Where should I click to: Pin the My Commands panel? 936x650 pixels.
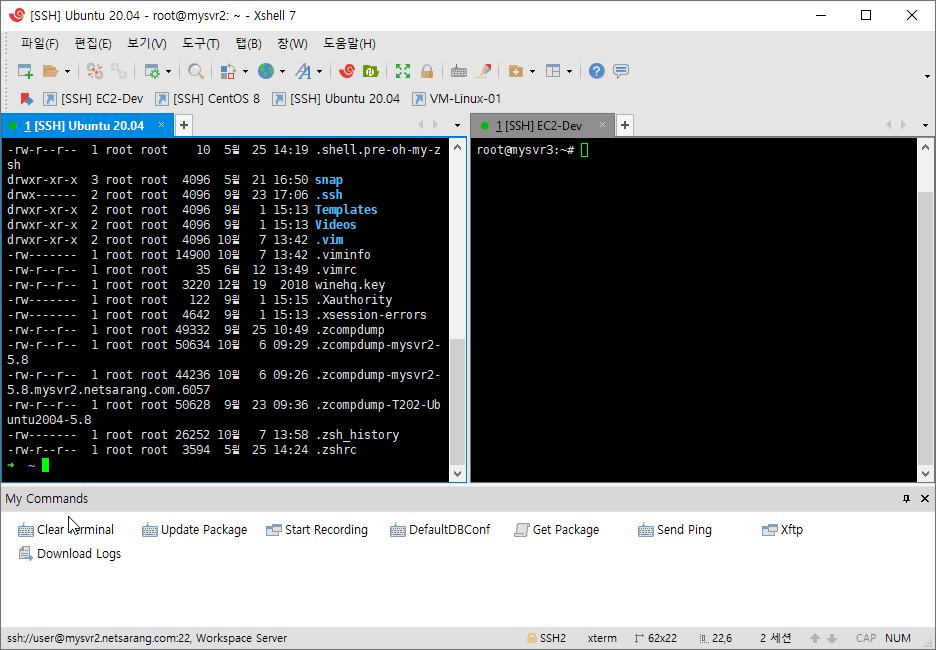point(907,498)
